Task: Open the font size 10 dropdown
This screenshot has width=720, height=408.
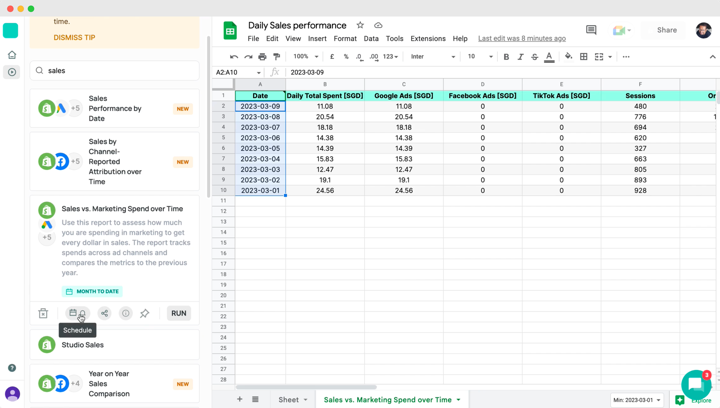Action: click(x=480, y=56)
